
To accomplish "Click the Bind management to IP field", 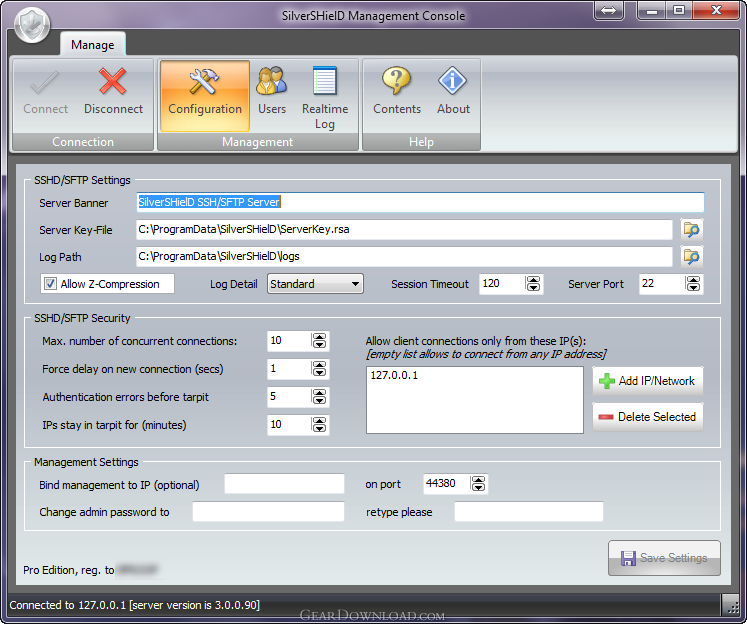I will point(284,484).
